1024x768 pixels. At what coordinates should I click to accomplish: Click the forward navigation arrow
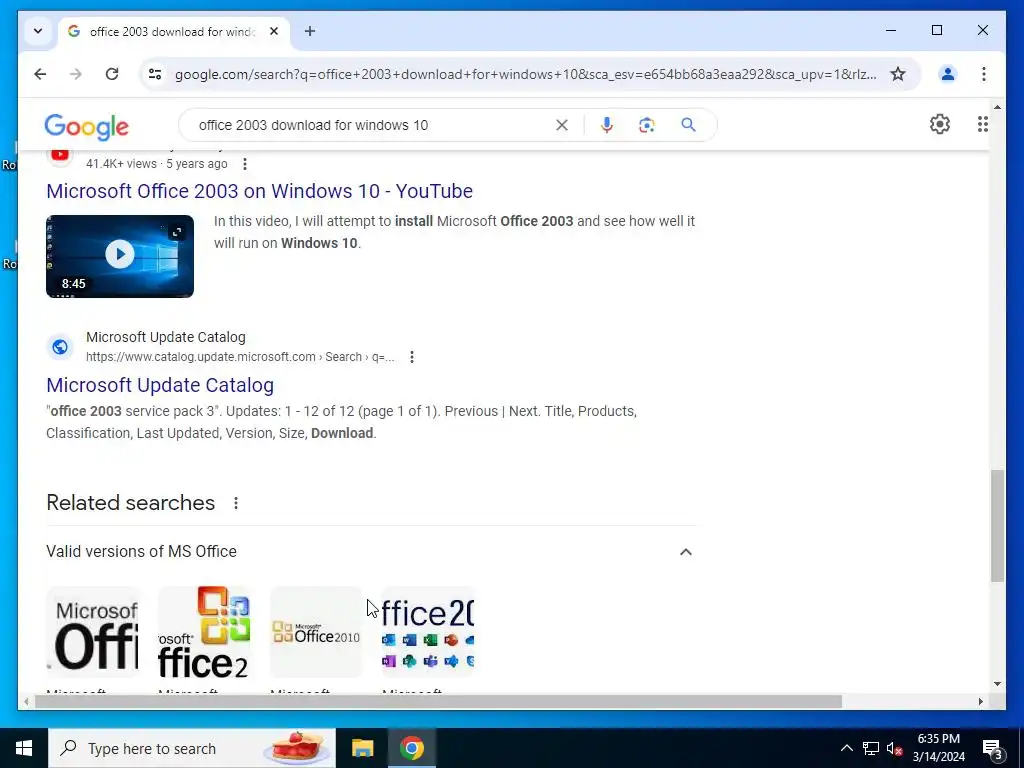coord(76,74)
